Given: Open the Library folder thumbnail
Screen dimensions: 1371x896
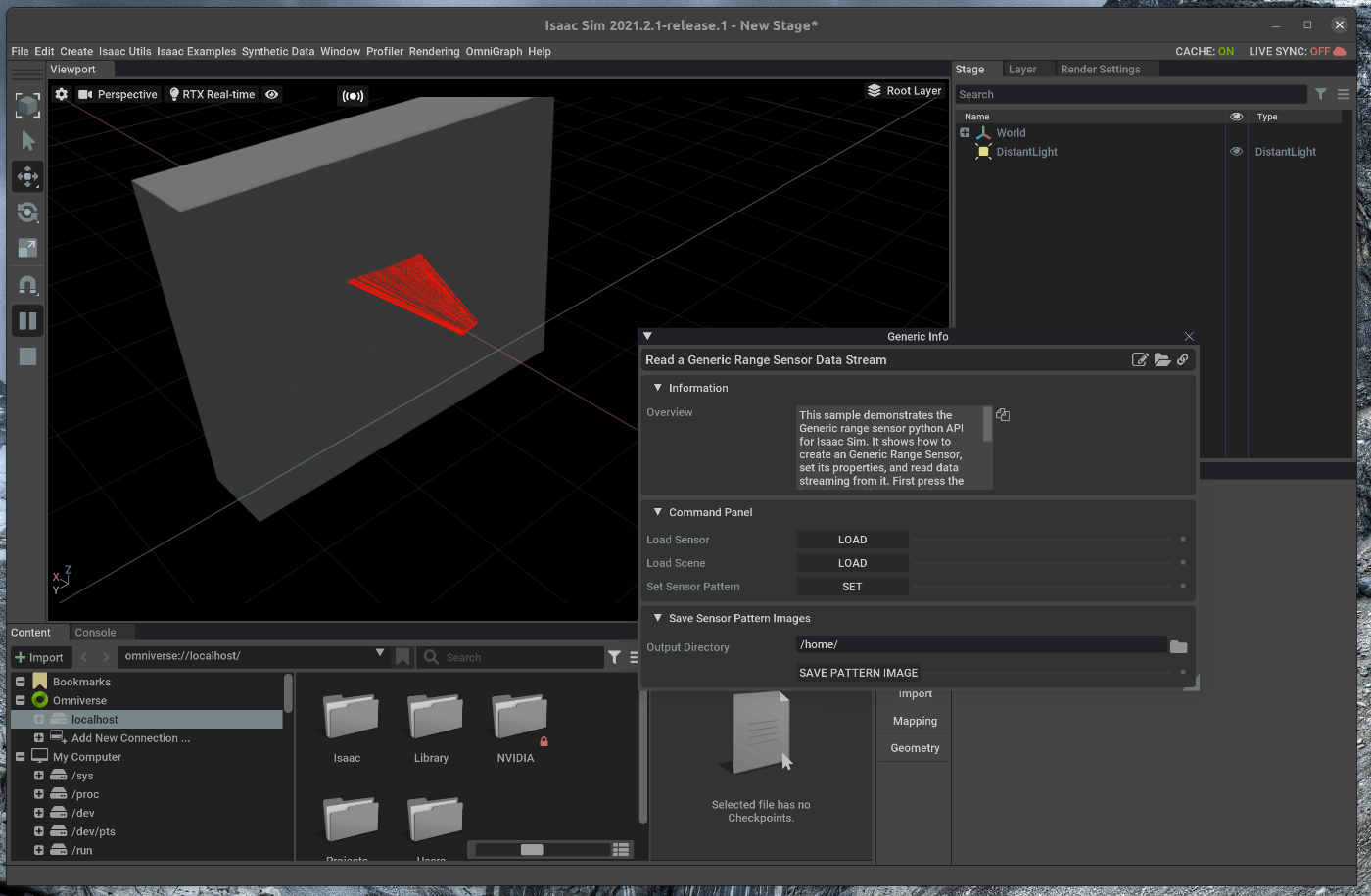Looking at the screenshot, I should [434, 717].
